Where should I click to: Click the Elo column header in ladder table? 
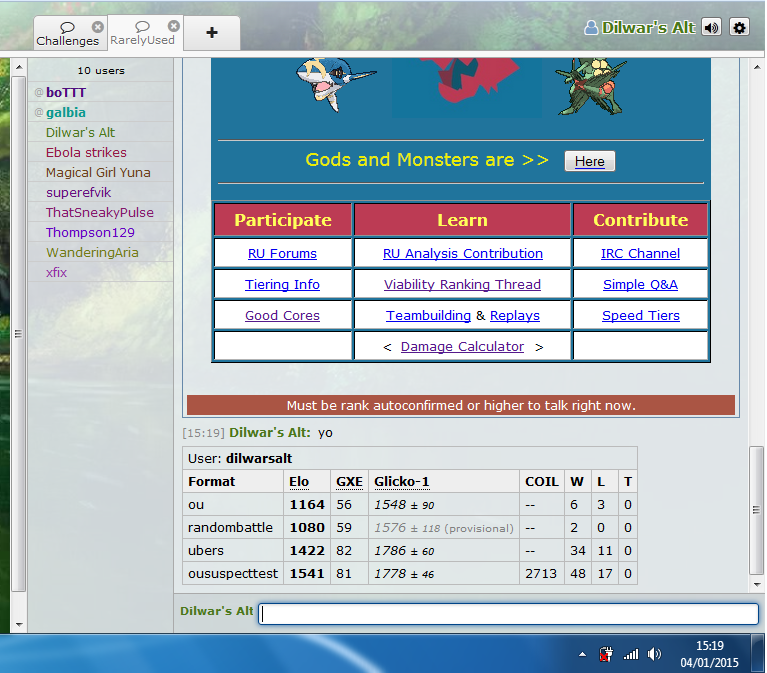[x=299, y=481]
